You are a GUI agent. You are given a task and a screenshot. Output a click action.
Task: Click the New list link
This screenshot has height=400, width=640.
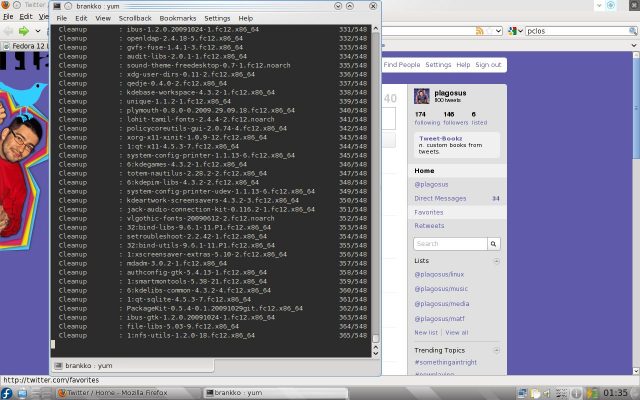pos(426,333)
